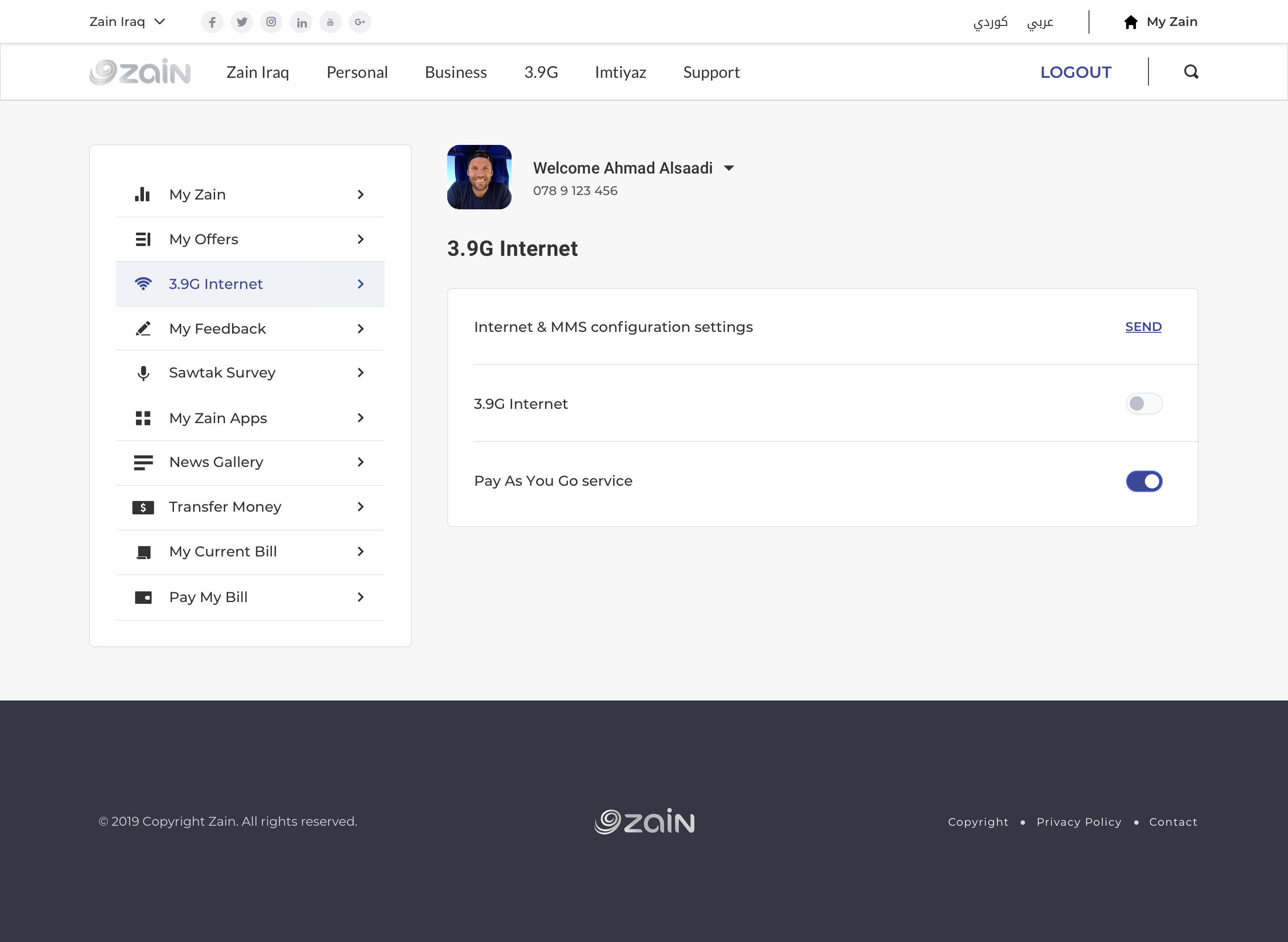Expand the 3.9G Internet sidebar chevron
1288x942 pixels.
pos(360,284)
